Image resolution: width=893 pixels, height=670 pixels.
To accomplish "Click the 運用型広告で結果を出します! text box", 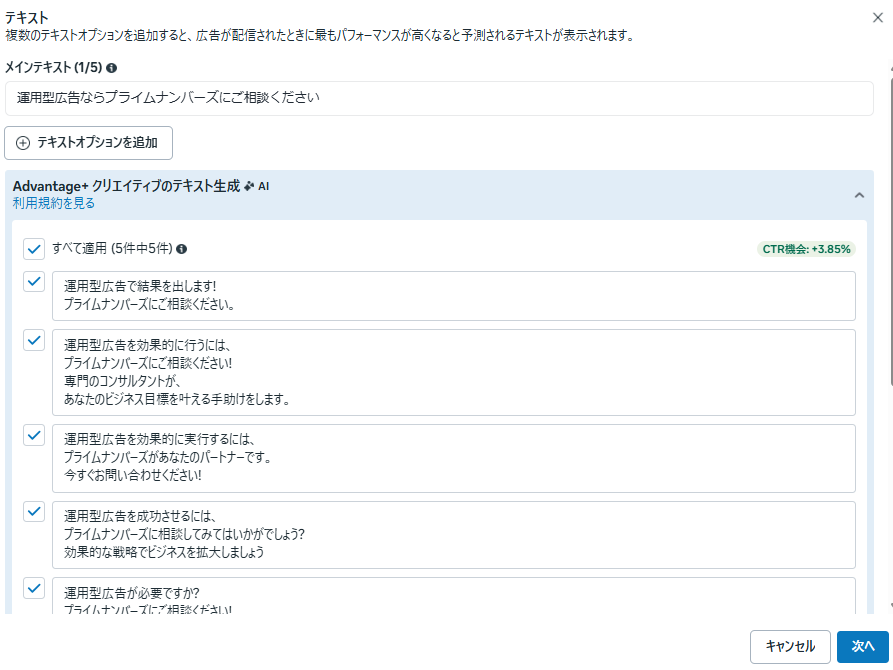I will click(x=453, y=295).
